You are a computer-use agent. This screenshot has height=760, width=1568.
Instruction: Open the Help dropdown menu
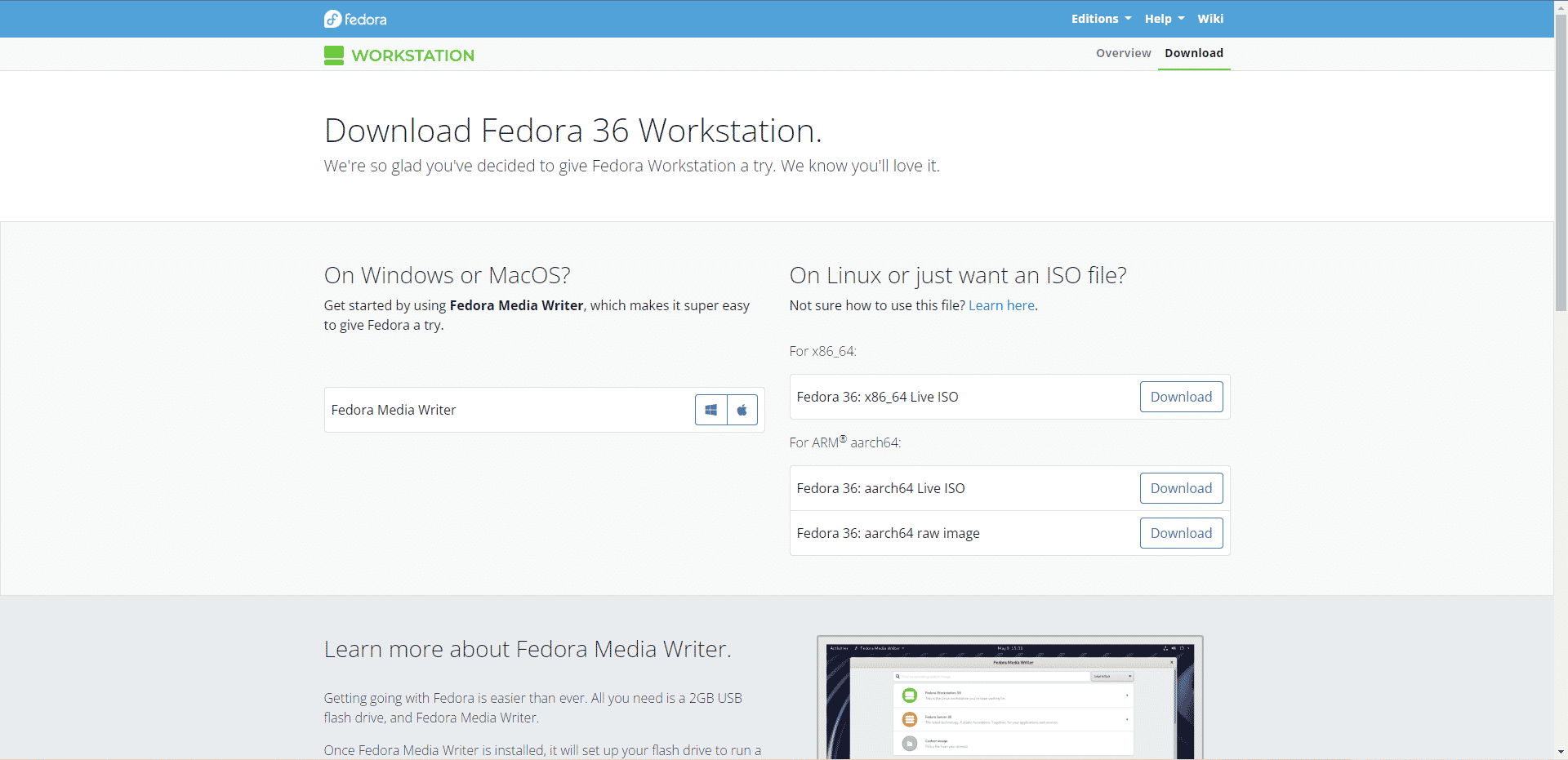tap(1164, 19)
